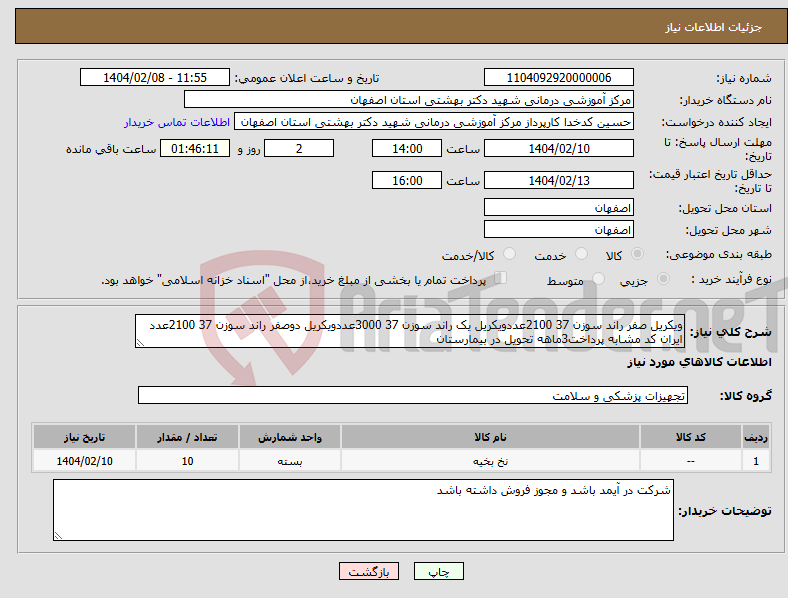Click the نوع فرآیند خرید label
788x598 pixels.
tap(732, 279)
